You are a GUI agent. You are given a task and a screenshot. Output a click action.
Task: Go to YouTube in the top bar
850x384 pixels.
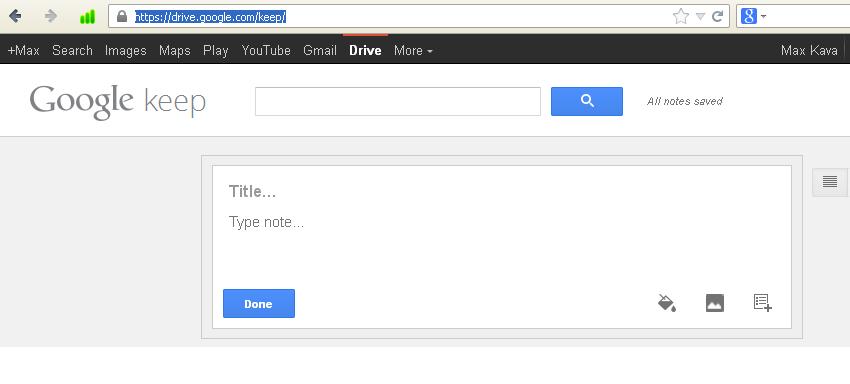[266, 50]
